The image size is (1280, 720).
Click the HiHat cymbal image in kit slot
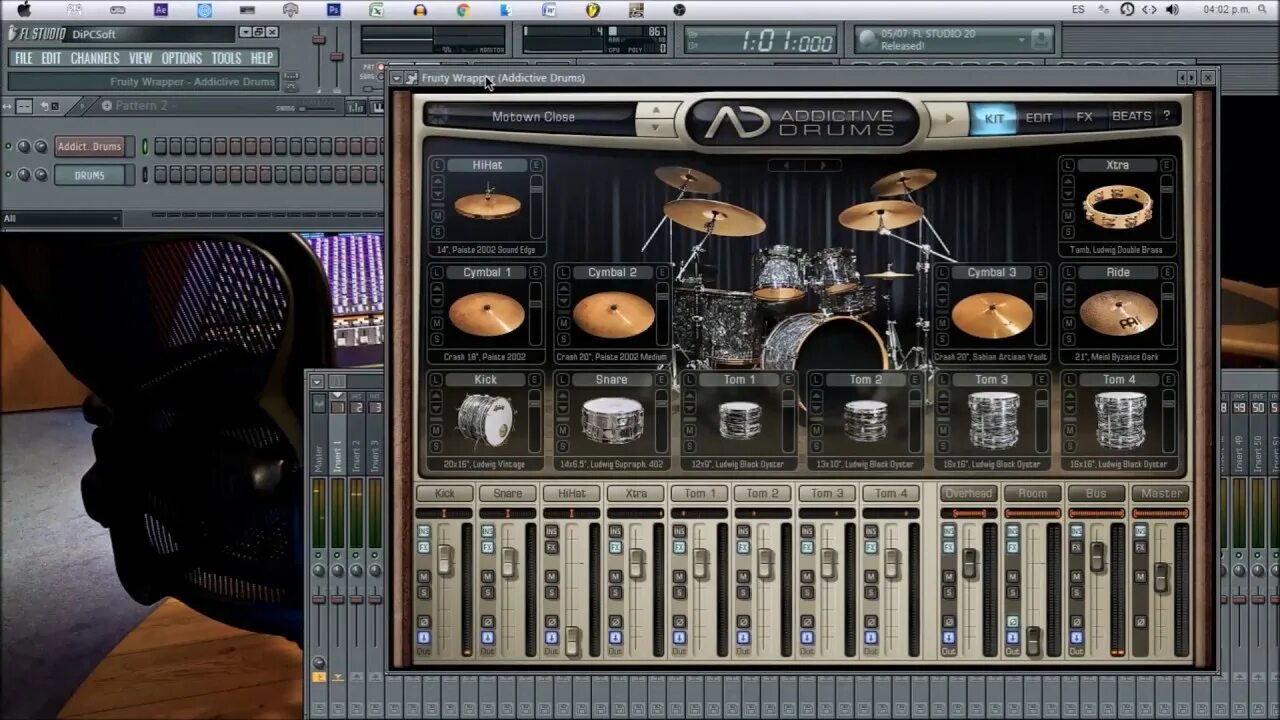pyautogui.click(x=487, y=205)
